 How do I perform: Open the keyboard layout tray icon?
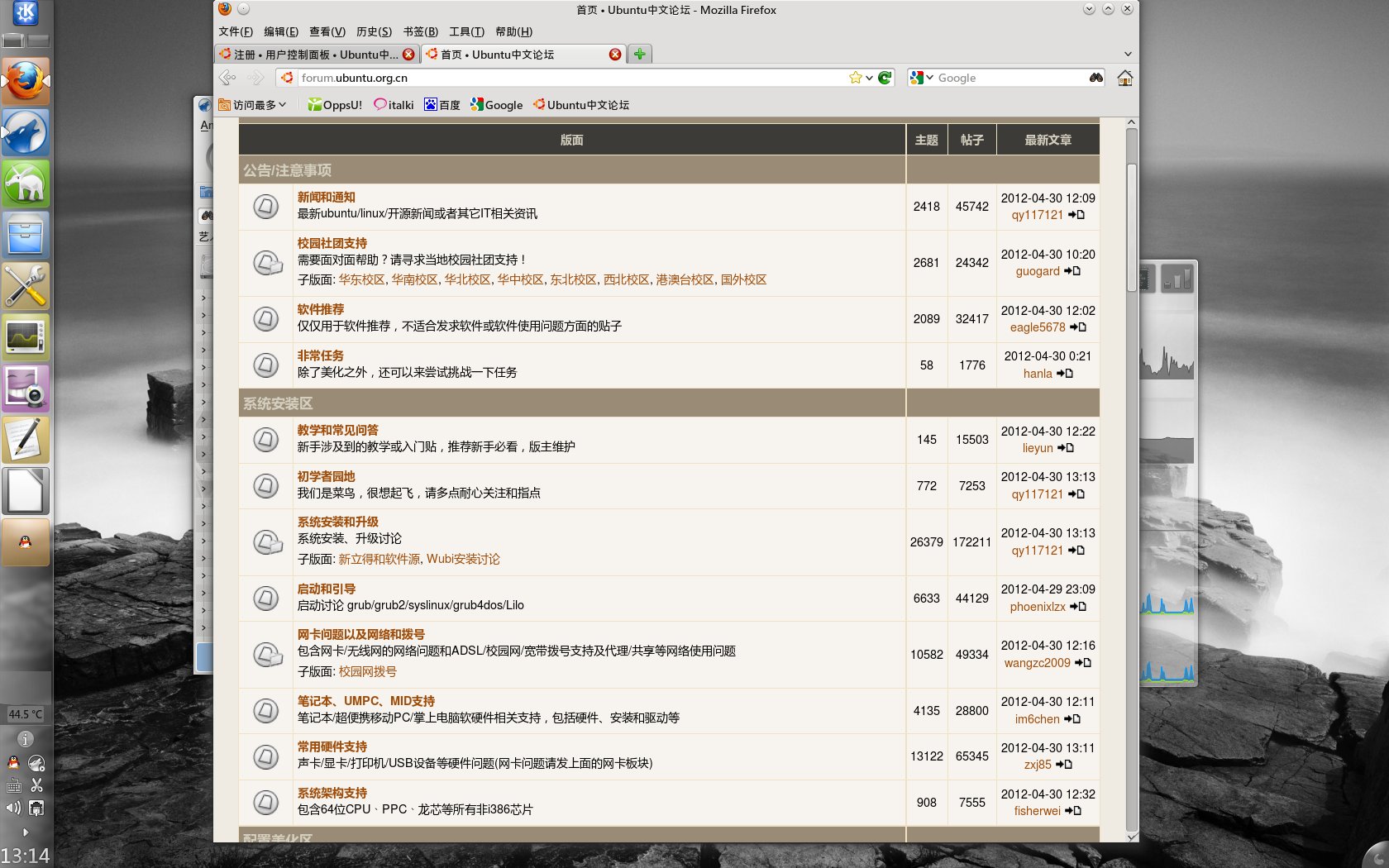click(x=14, y=786)
